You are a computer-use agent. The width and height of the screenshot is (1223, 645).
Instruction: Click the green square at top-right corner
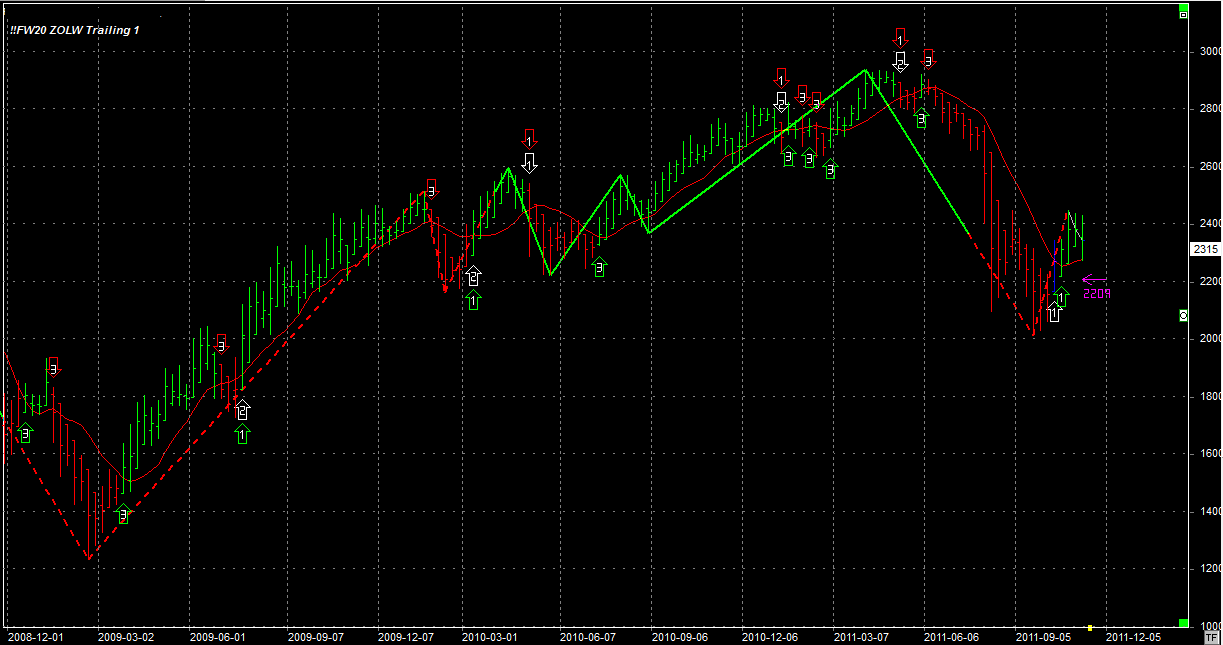click(x=1183, y=7)
